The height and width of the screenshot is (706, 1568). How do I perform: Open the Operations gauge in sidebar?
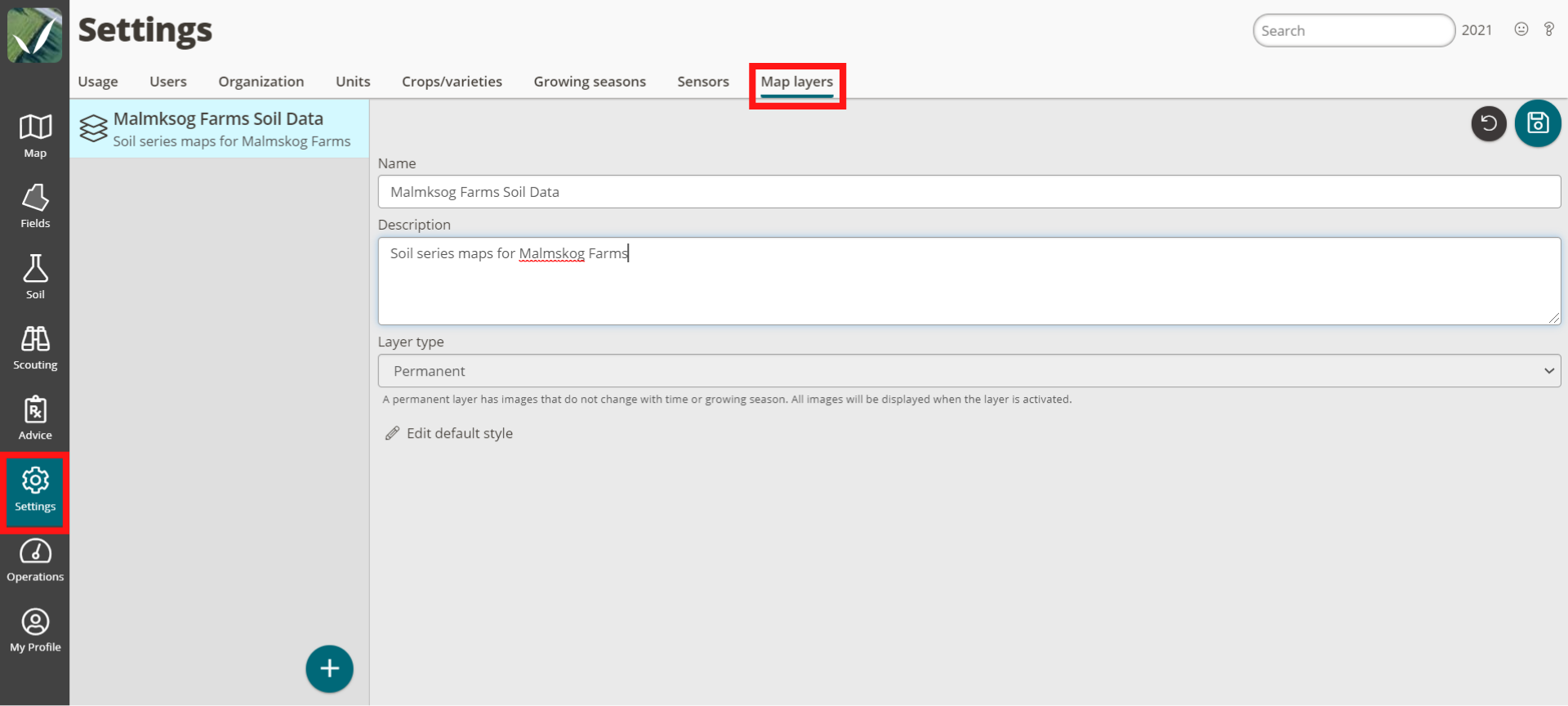click(35, 560)
